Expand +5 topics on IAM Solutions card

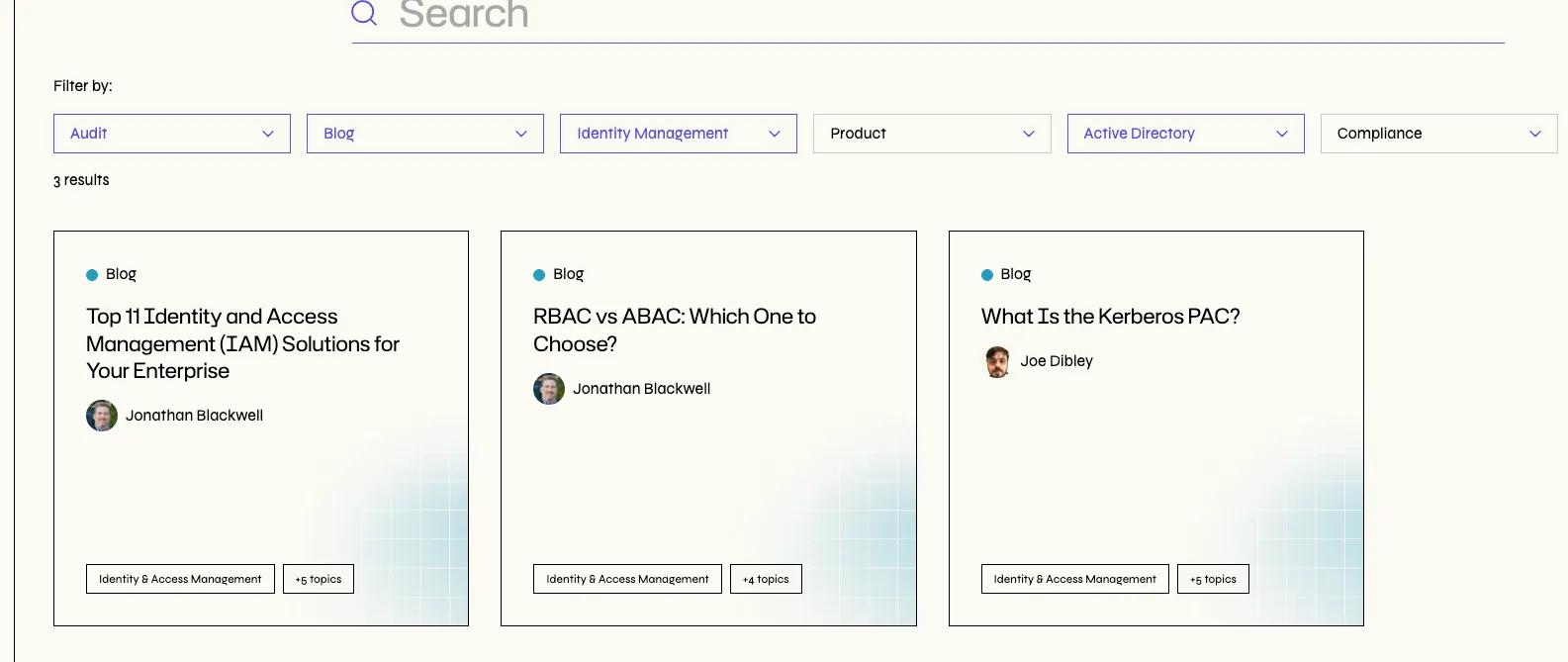pyautogui.click(x=319, y=579)
